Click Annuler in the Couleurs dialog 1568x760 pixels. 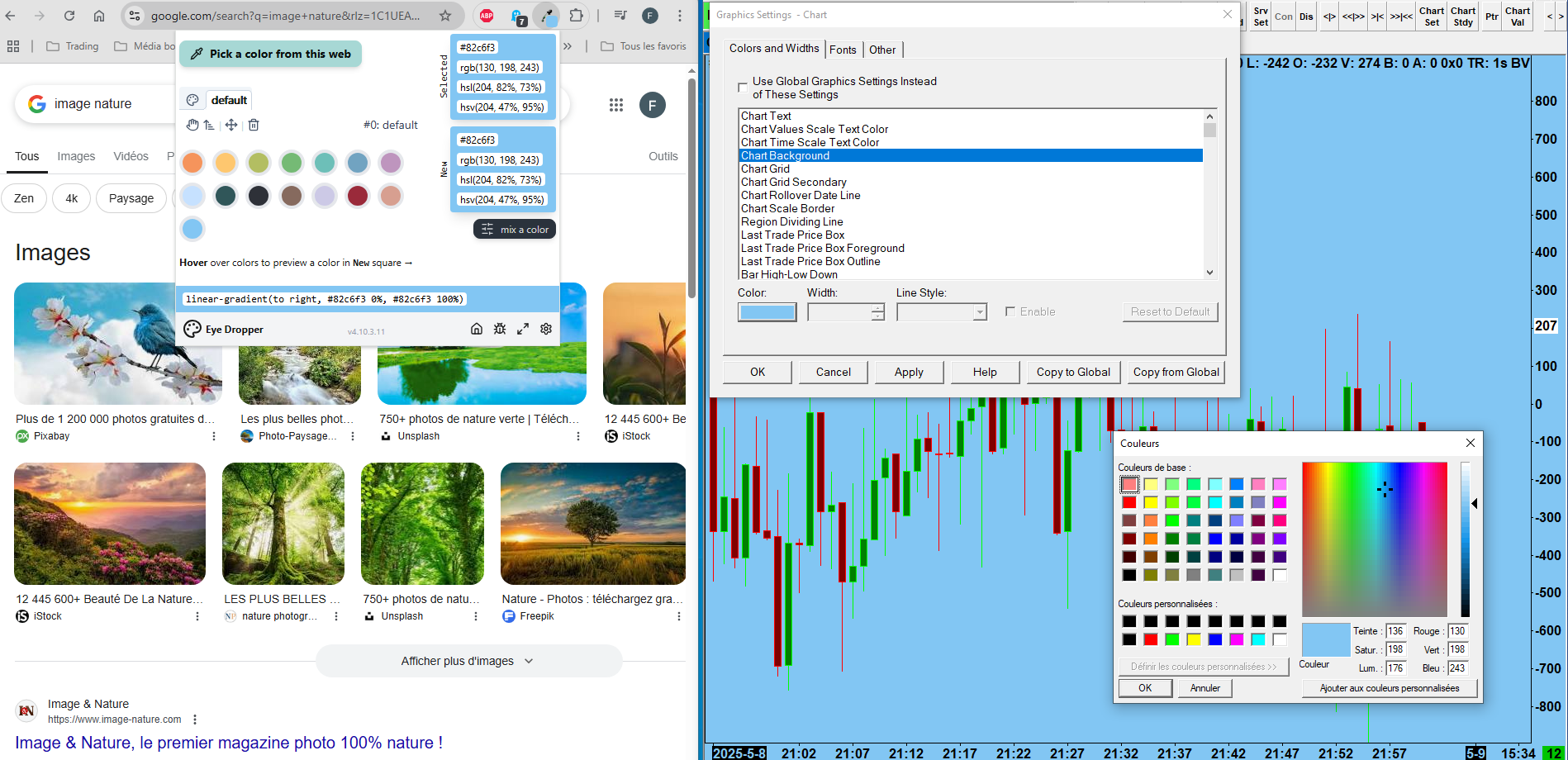point(1205,688)
